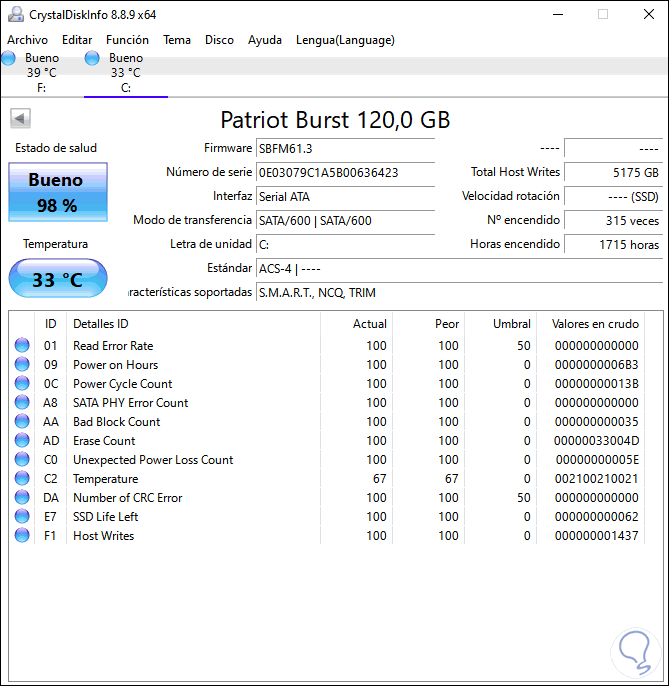Screen dimensions: 669x686
Task: Select the Unexpected Power Loss Count text
Action: point(153,460)
